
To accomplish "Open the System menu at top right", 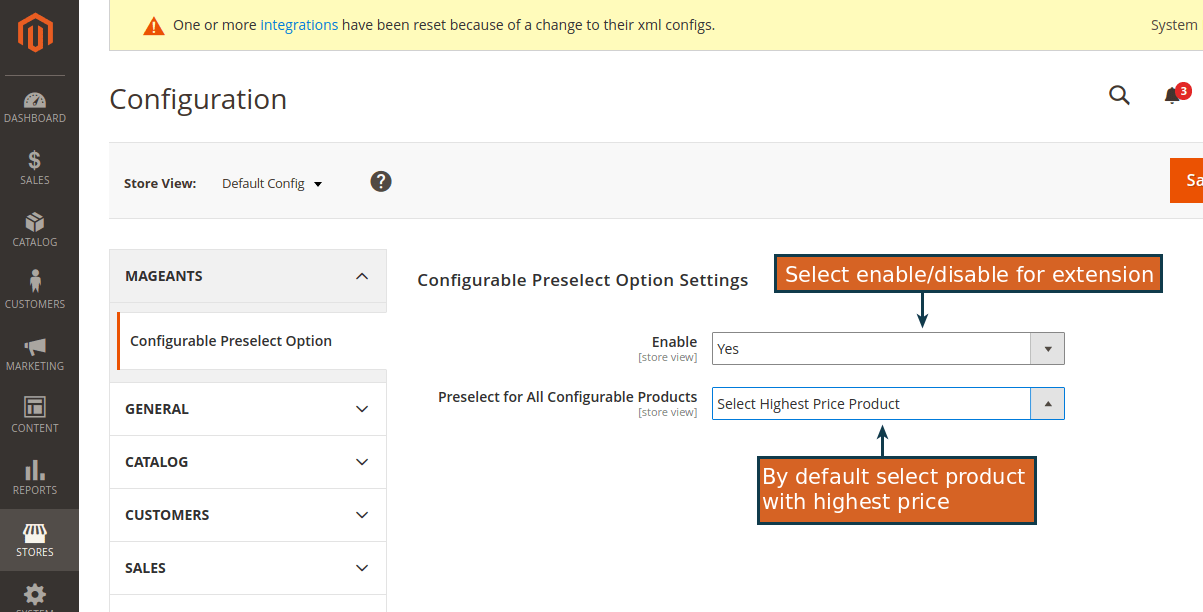I will 1174,24.
